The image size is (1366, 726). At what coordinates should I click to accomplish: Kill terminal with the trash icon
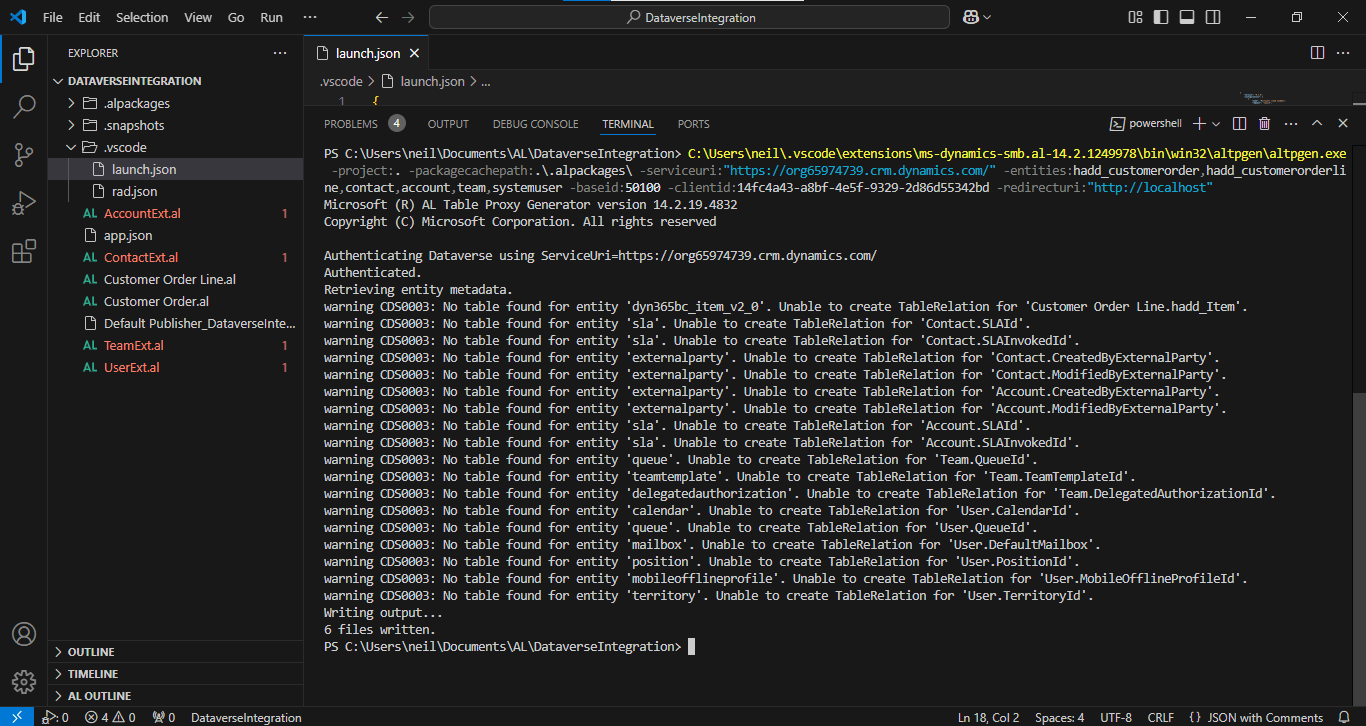click(1264, 124)
